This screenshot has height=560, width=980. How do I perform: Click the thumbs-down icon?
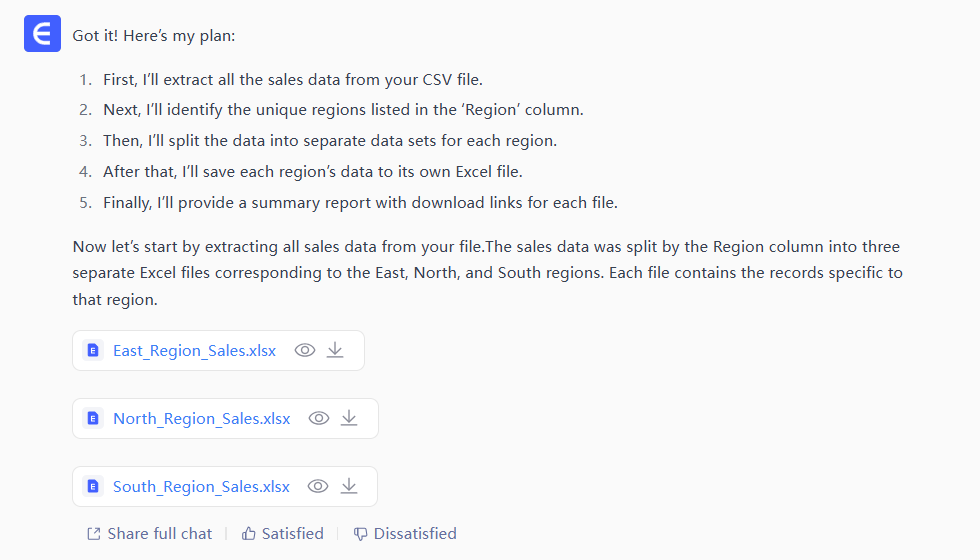pyautogui.click(x=361, y=534)
